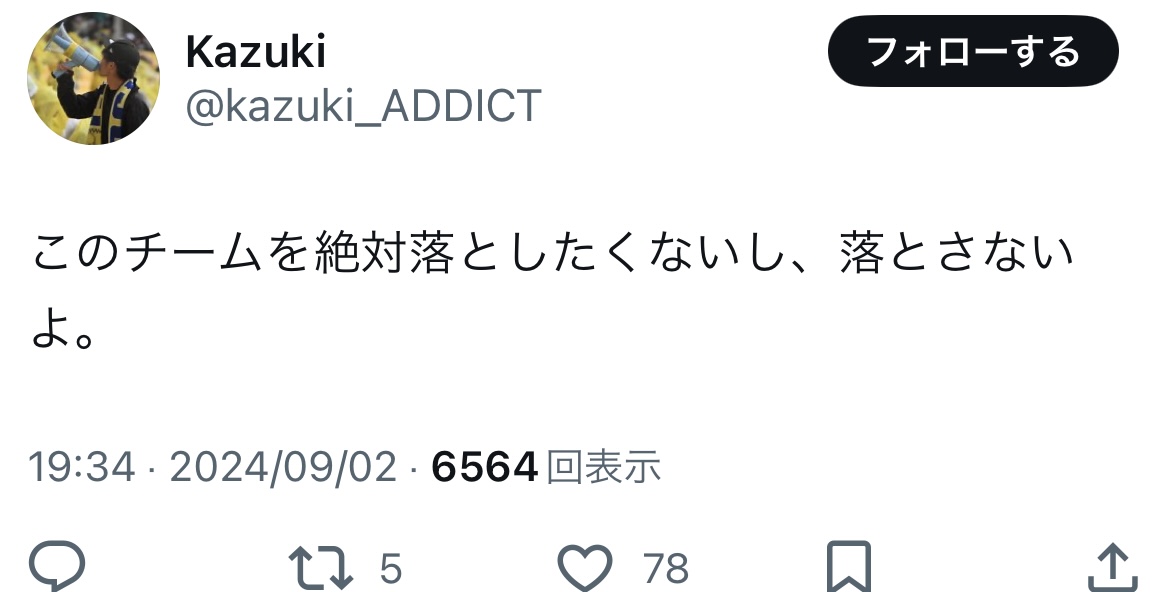Repost using the retweet arrows icon
This screenshot has height=592, width=1170.
coord(321,567)
